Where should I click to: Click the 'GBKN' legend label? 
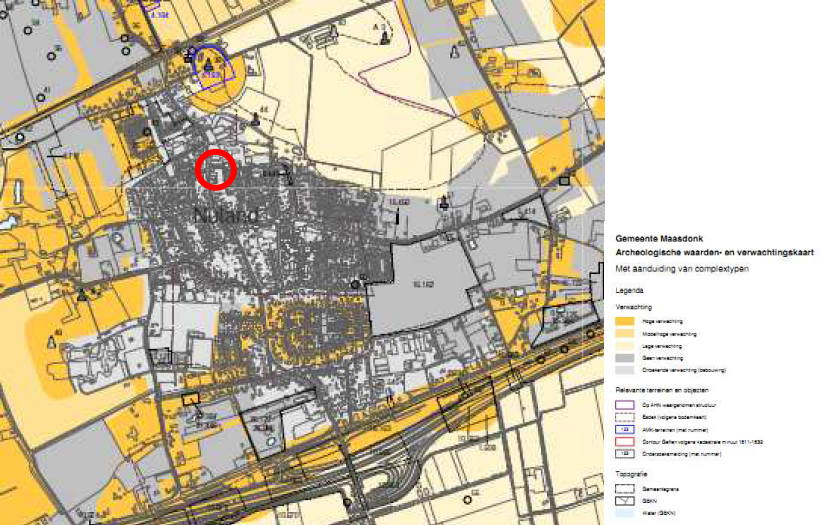coord(649,501)
